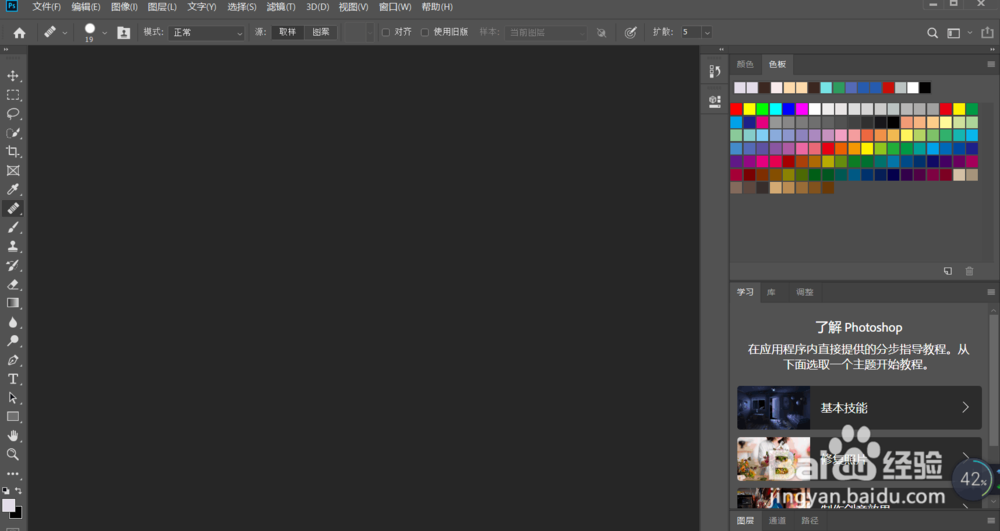Switch to the 颜色 tab
The height and width of the screenshot is (531, 1000).
[x=745, y=64]
